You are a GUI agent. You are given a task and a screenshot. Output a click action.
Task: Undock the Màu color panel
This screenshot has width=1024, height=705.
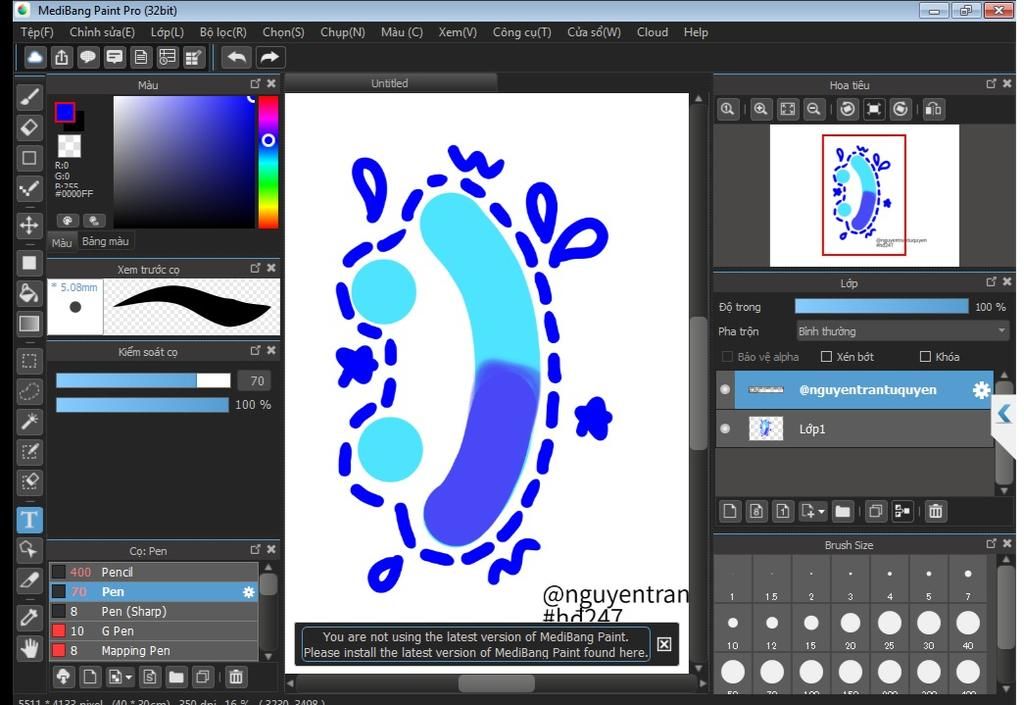[x=255, y=84]
